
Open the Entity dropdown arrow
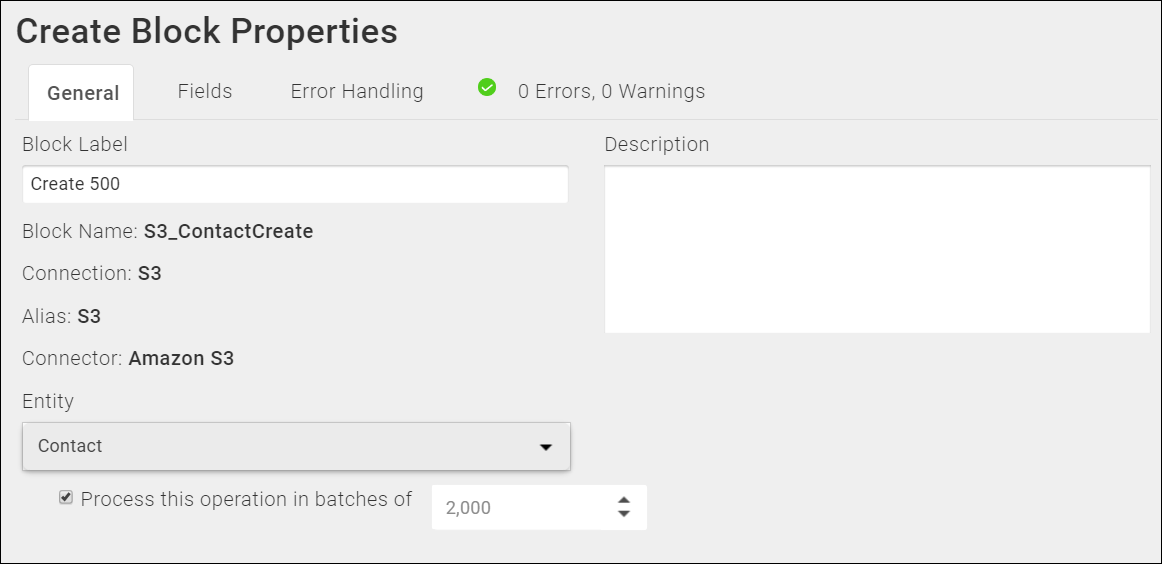(546, 447)
